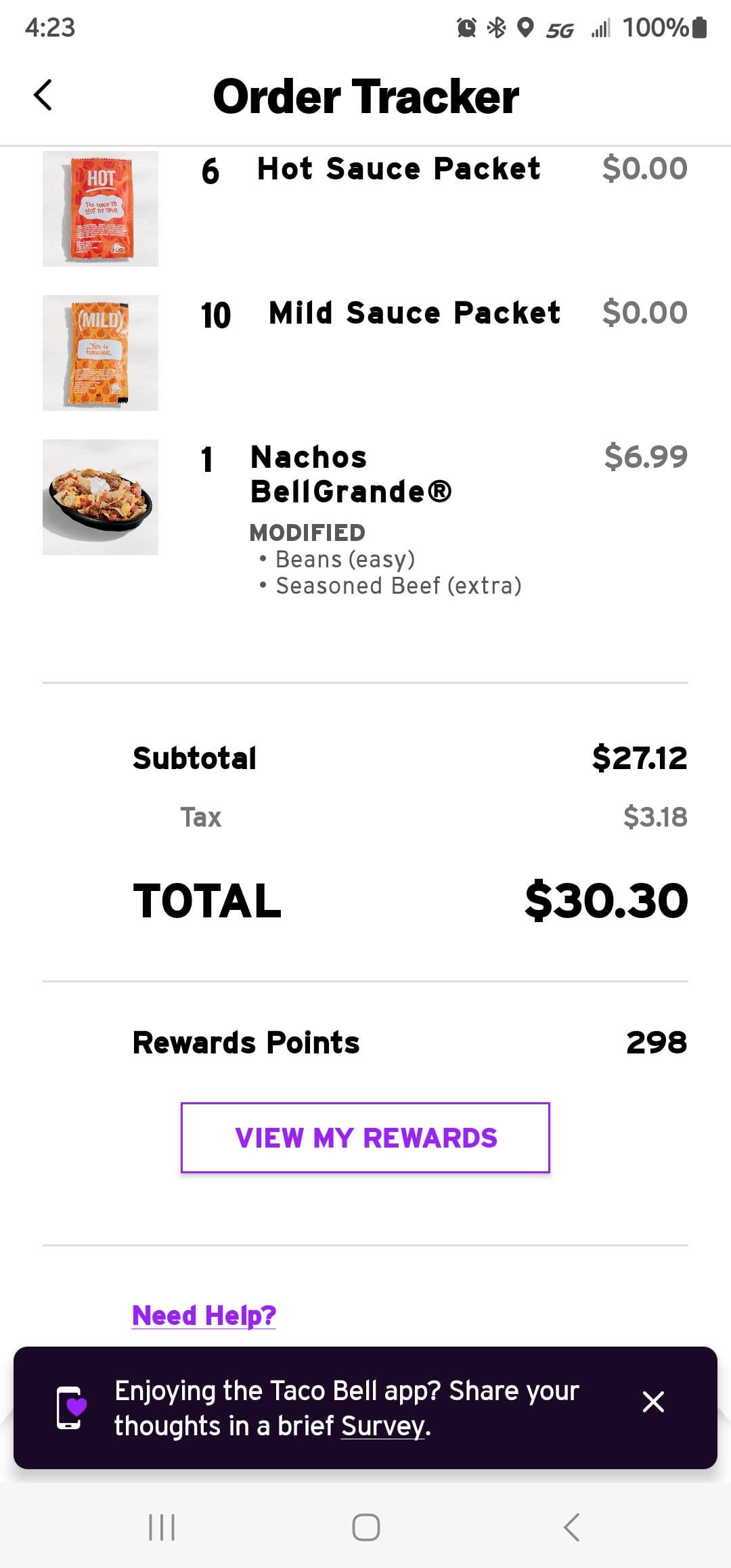Open the Need Help? link
This screenshot has width=731, height=1568.
(x=204, y=1315)
